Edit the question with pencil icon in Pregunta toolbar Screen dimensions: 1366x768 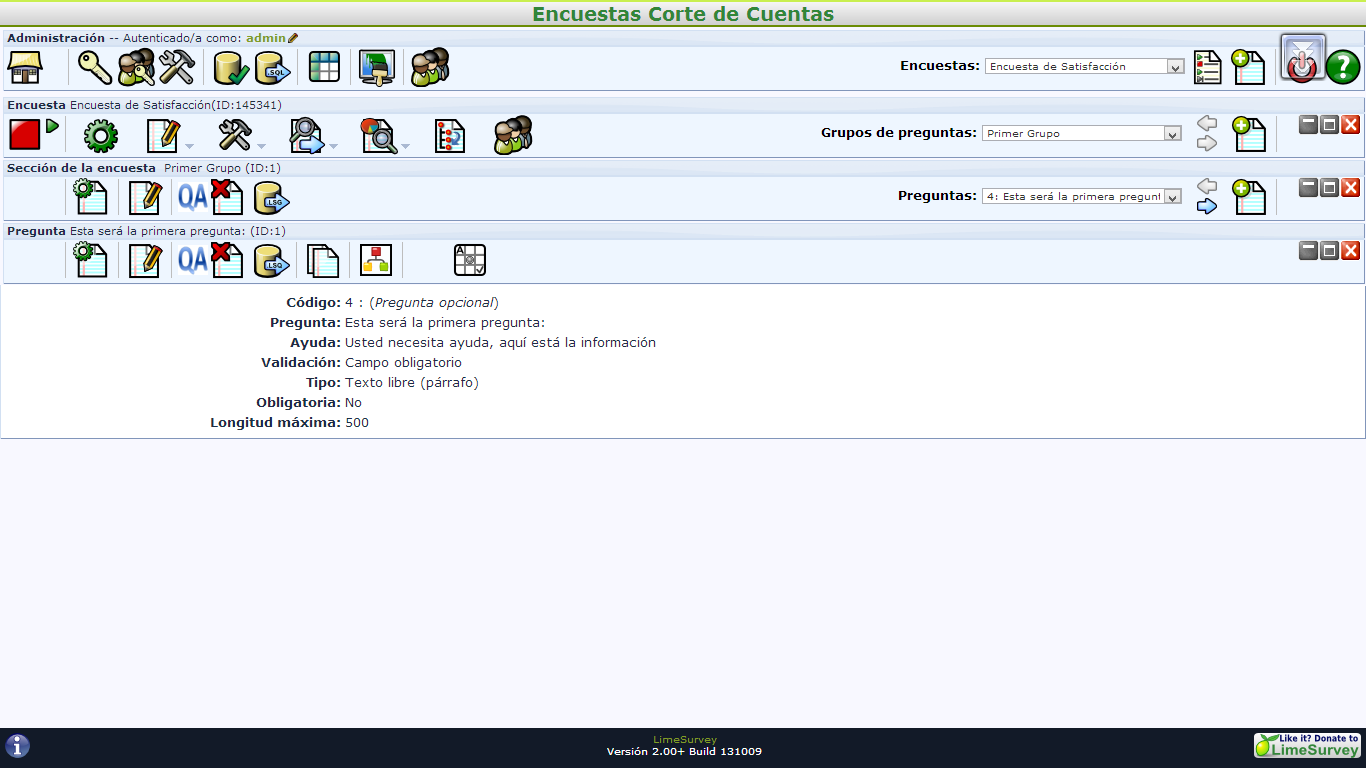pyautogui.click(x=145, y=260)
